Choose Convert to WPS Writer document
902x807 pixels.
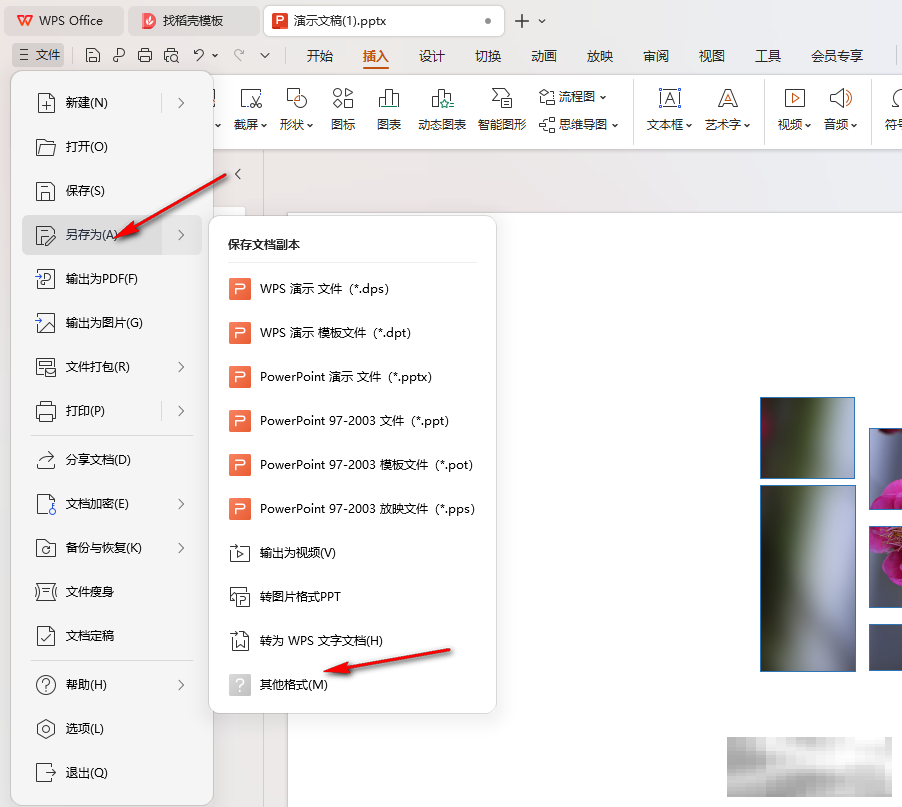click(352, 641)
